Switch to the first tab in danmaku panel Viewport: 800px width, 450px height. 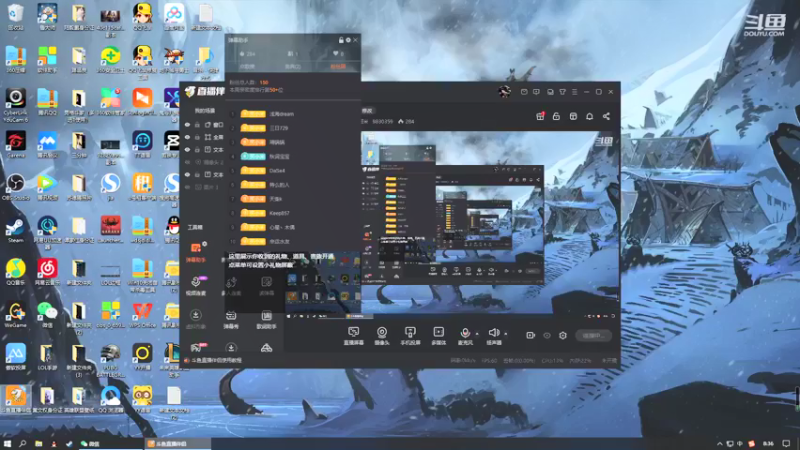pyautogui.click(x=247, y=66)
